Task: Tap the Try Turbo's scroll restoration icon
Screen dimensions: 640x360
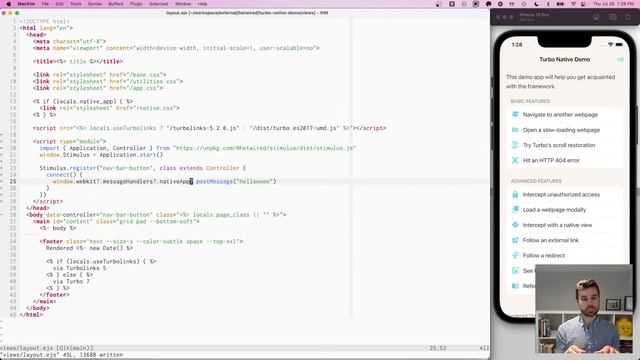Action: (515, 145)
